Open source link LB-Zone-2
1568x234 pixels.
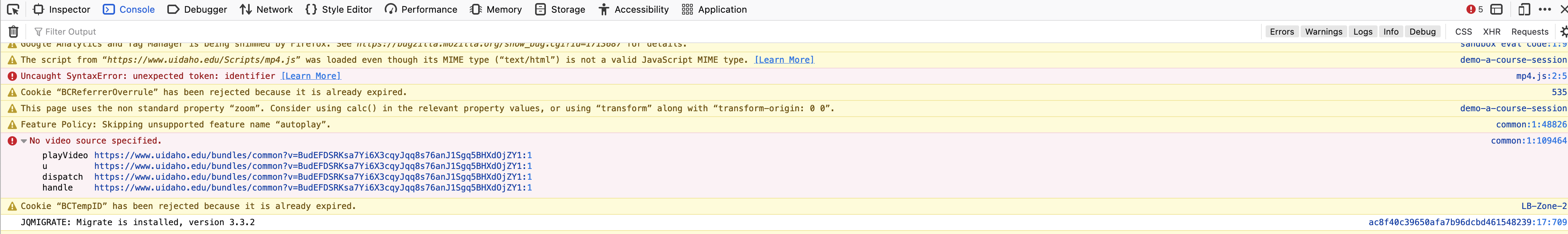point(1544,207)
